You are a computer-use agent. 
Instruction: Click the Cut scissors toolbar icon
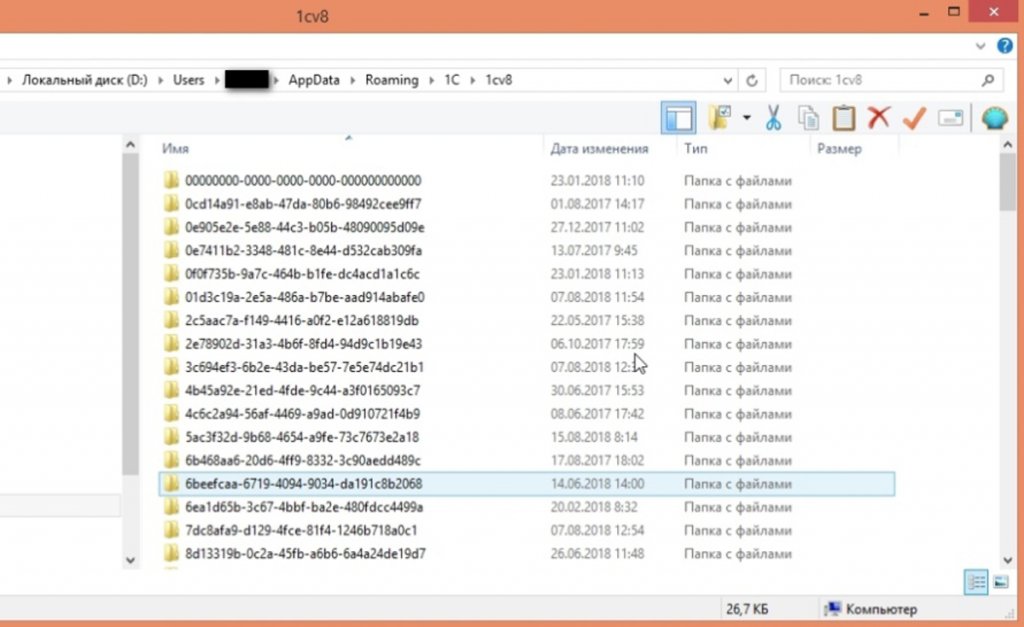tap(773, 118)
